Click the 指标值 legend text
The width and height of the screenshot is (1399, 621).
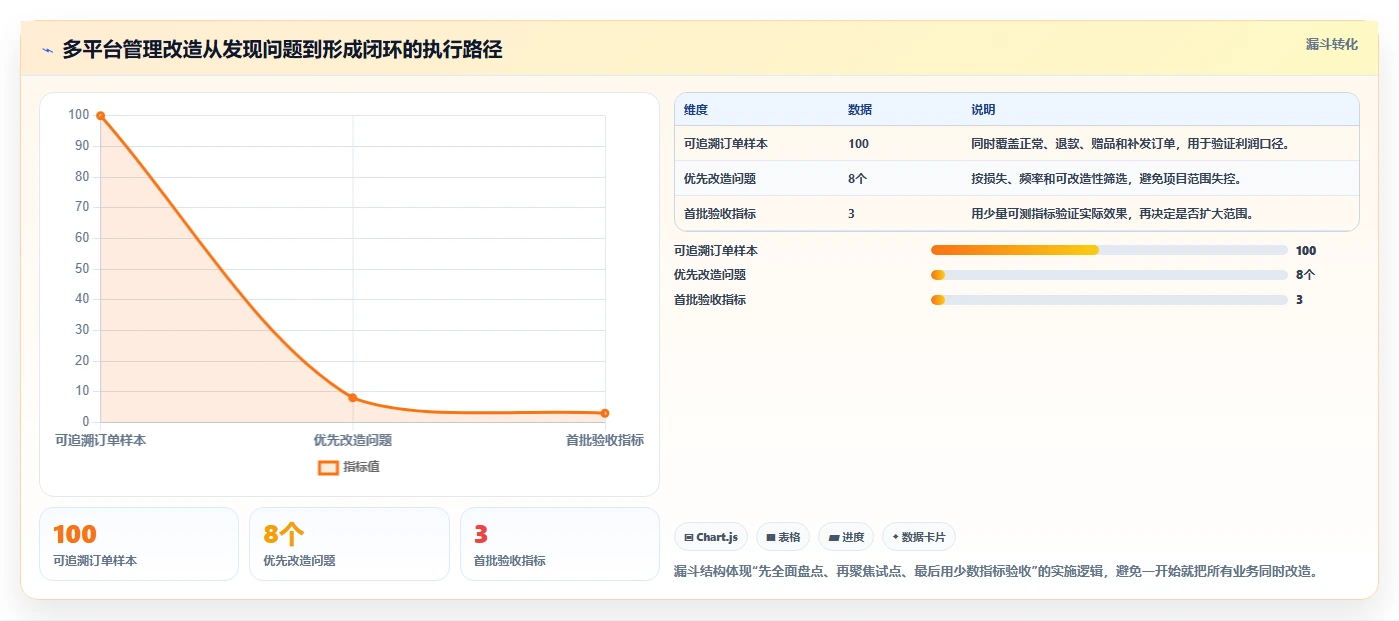point(361,467)
